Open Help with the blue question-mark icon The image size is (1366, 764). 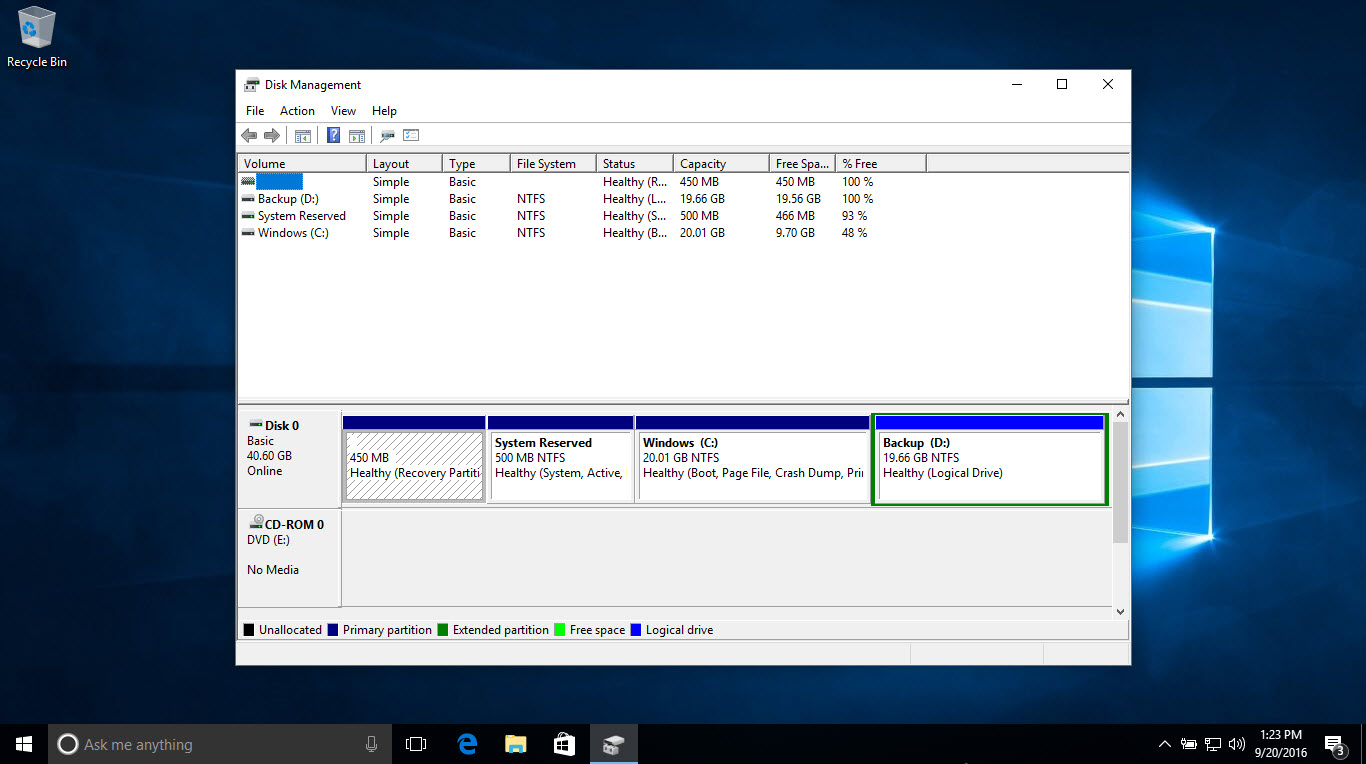(334, 135)
